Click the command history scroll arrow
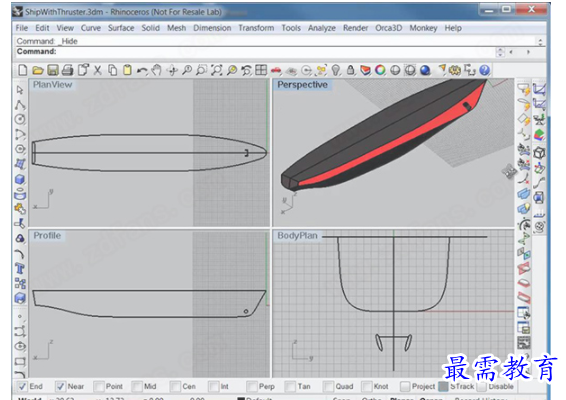 pos(540,41)
